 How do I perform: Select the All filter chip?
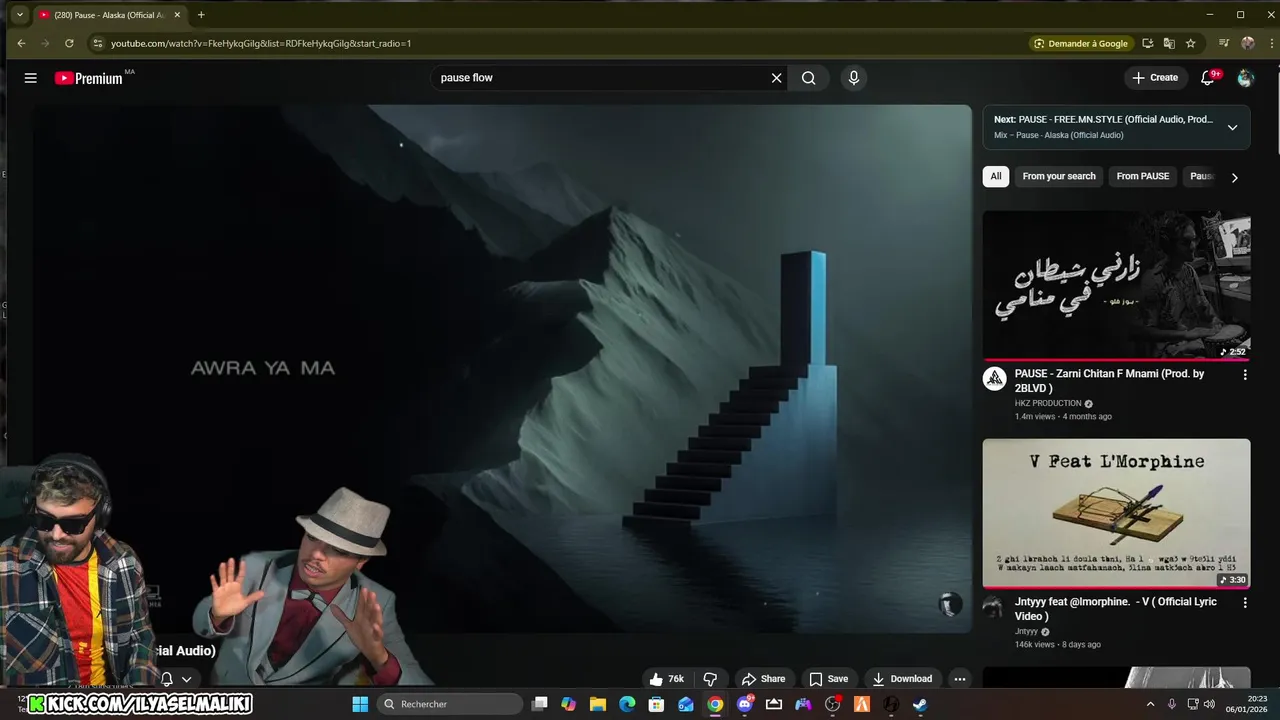click(996, 176)
